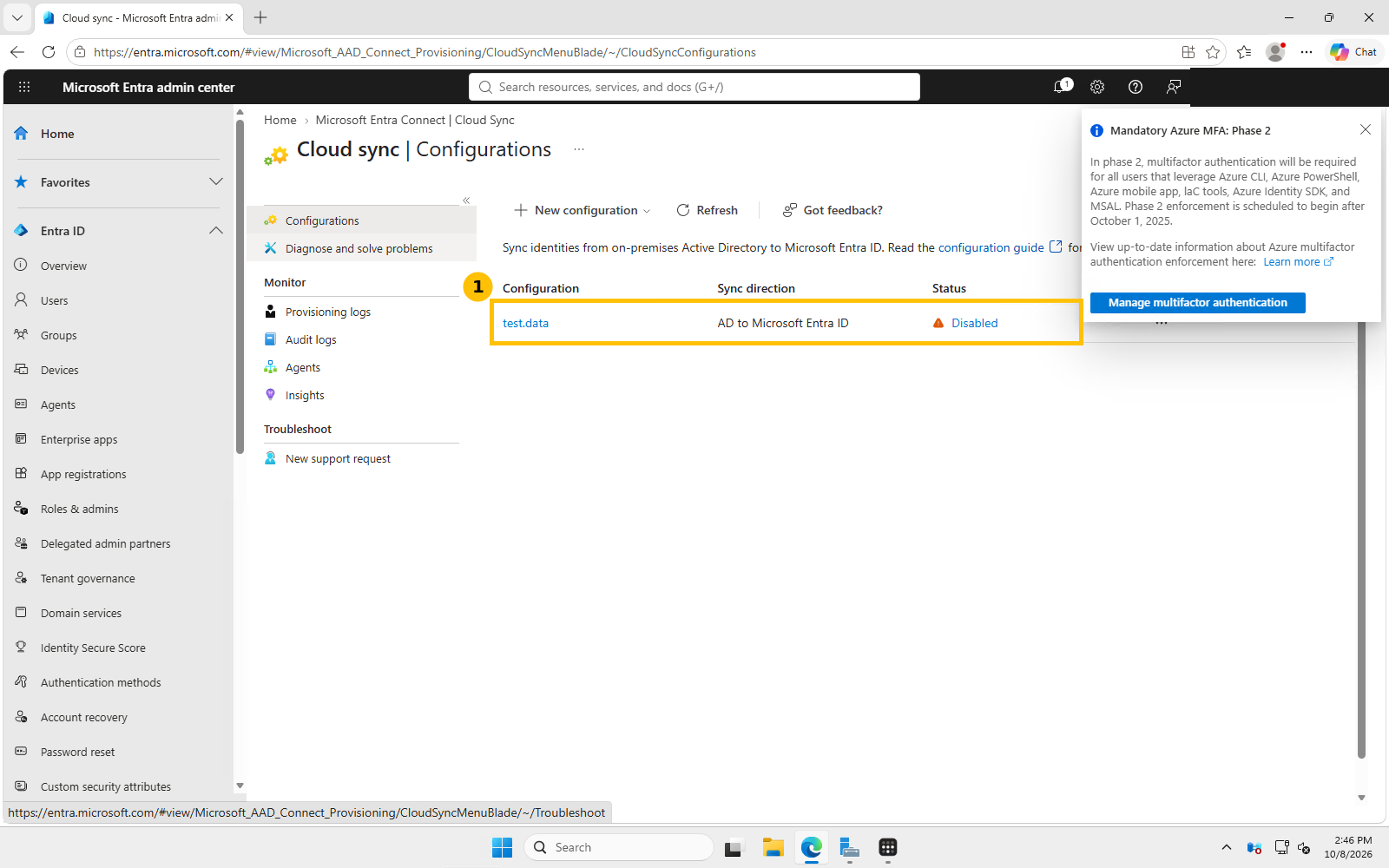Click the Refresh toolbar button
The height and width of the screenshot is (868, 1389).
[x=708, y=210]
